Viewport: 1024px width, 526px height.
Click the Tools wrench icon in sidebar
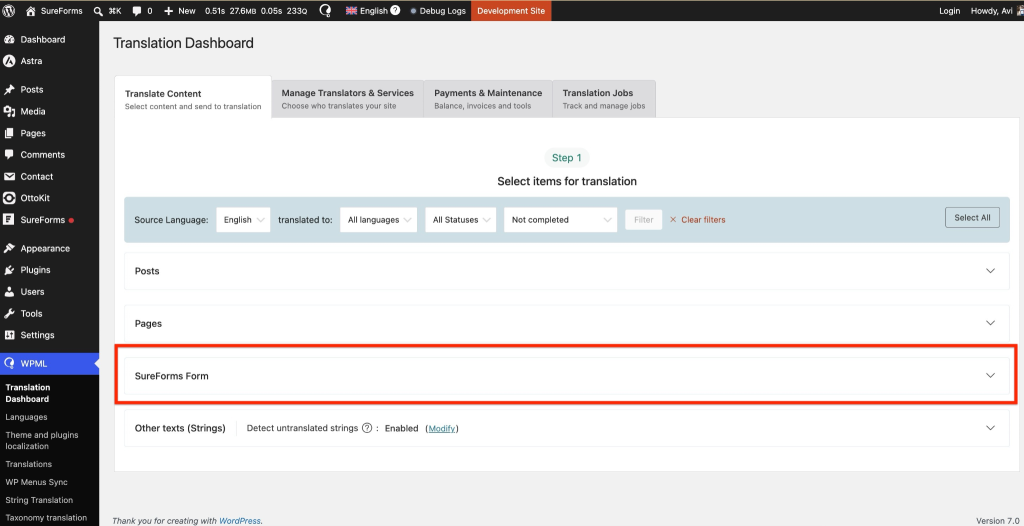(x=9, y=314)
